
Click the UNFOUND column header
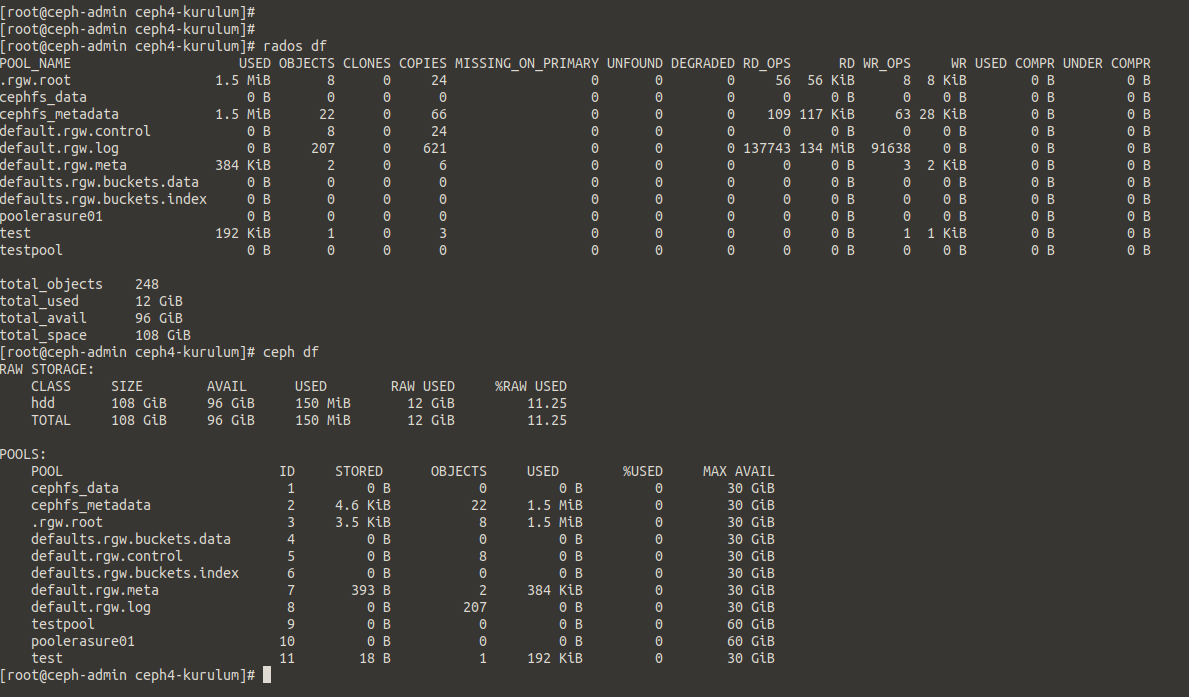tap(635, 64)
